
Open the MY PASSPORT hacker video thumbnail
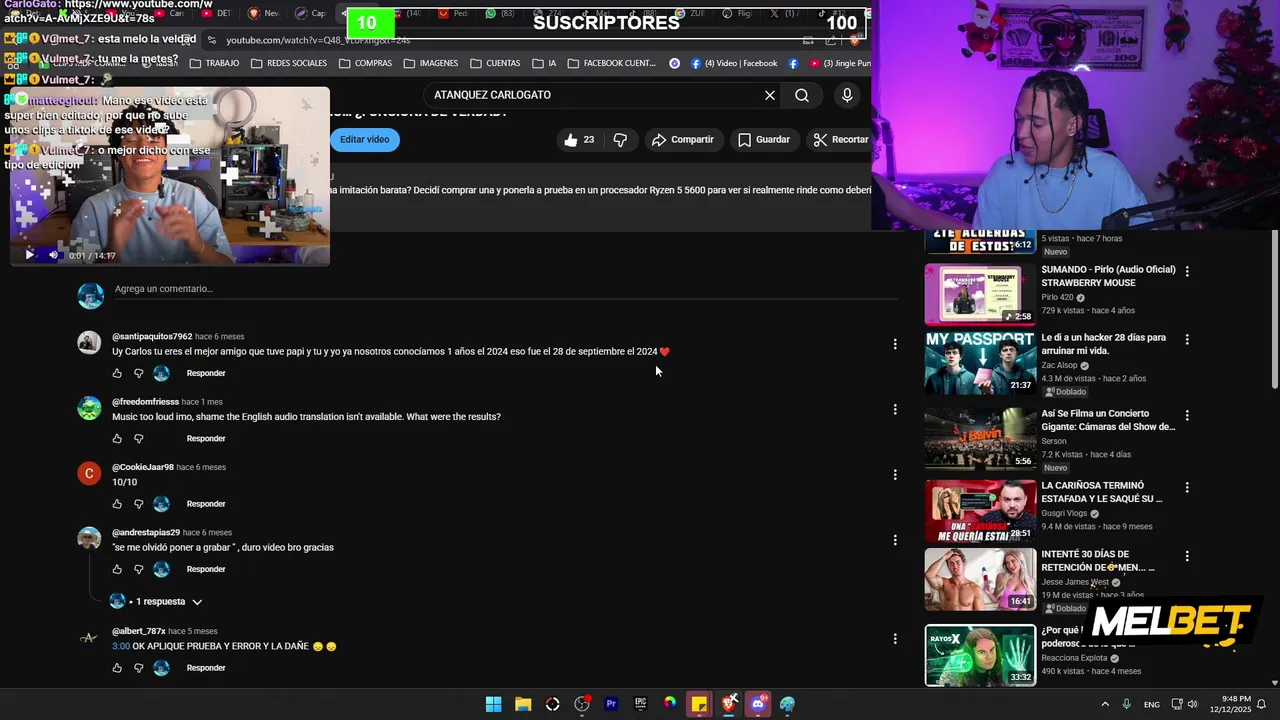click(x=980, y=363)
